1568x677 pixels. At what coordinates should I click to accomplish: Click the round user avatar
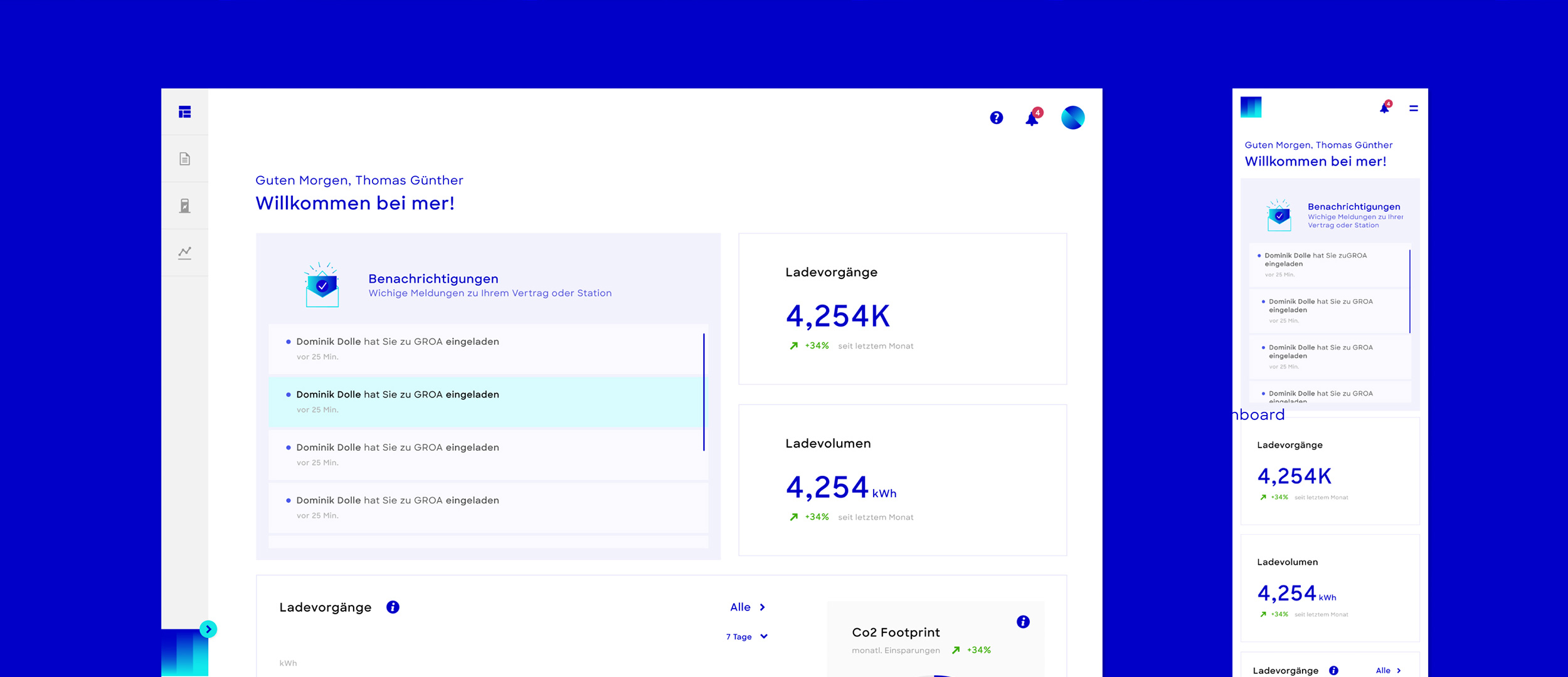1073,118
